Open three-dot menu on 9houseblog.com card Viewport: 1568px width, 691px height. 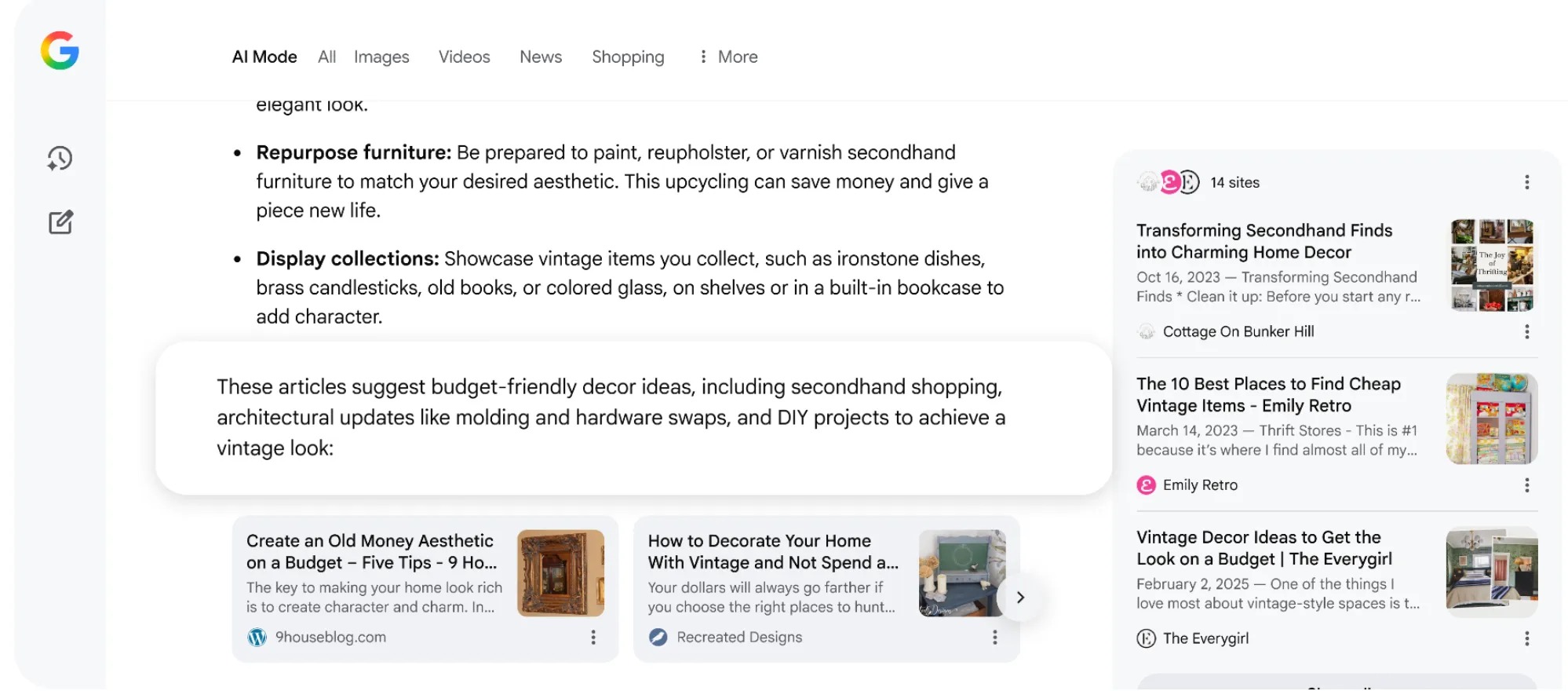coord(593,638)
